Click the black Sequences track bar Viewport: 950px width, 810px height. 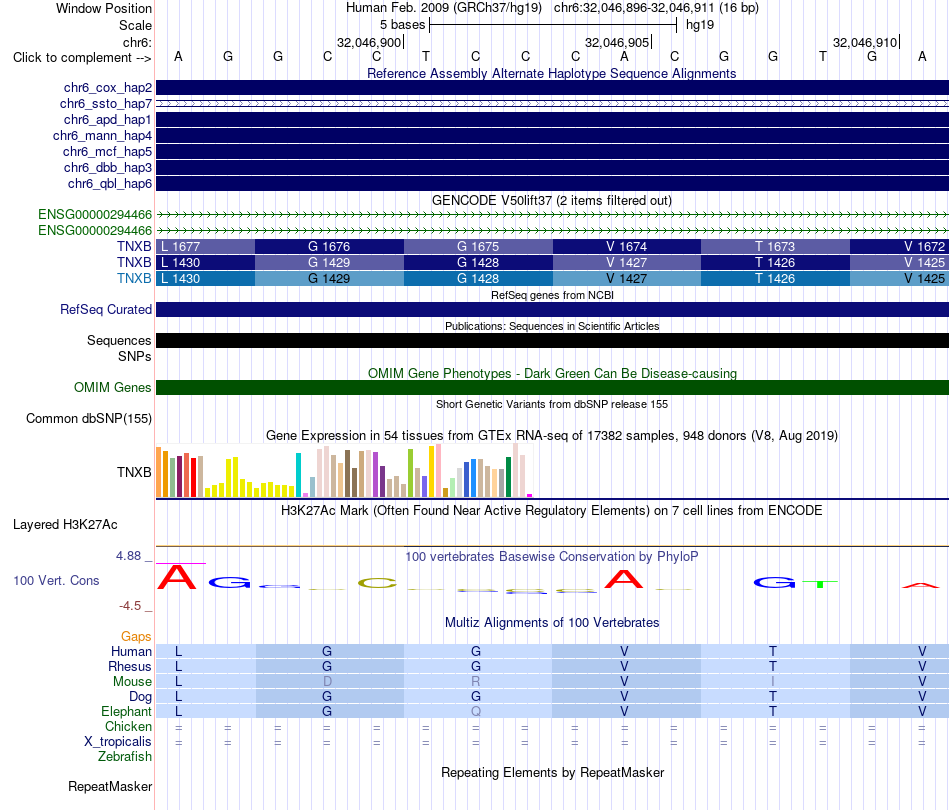click(x=552, y=340)
